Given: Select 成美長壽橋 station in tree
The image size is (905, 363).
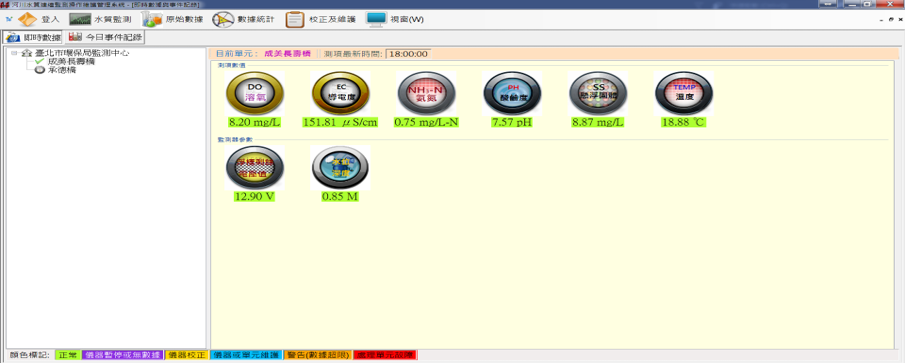Looking at the screenshot, I should (72, 61).
